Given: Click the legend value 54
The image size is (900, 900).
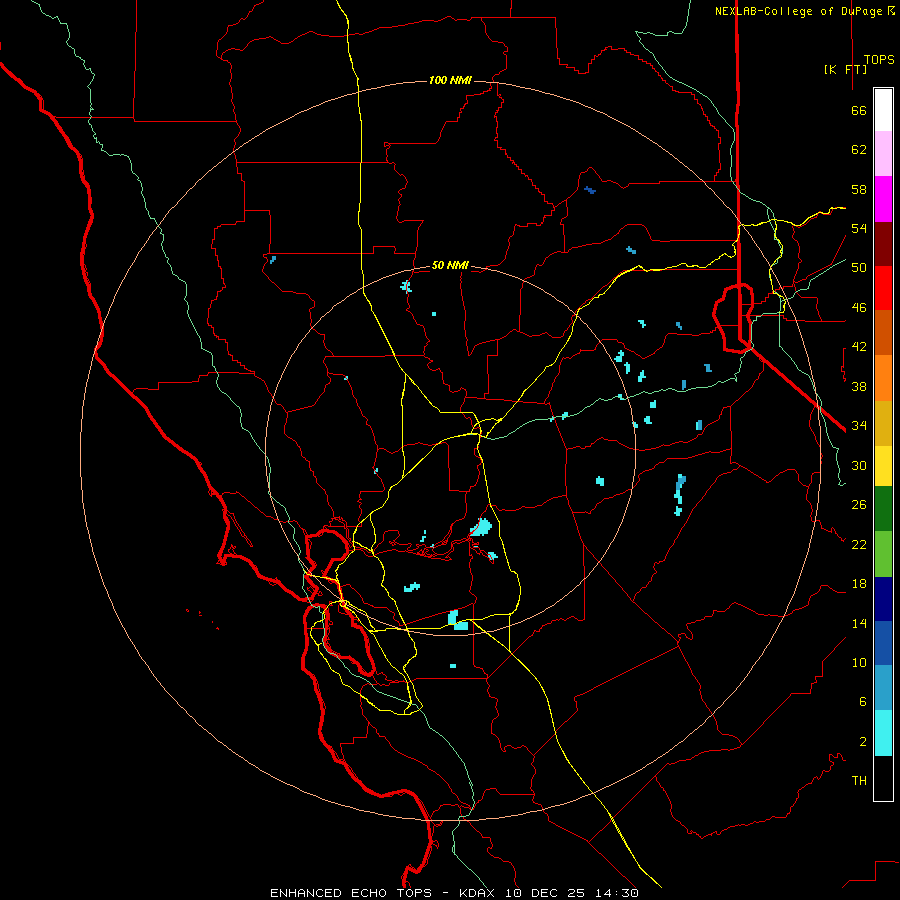Looking at the screenshot, I should click(859, 228).
